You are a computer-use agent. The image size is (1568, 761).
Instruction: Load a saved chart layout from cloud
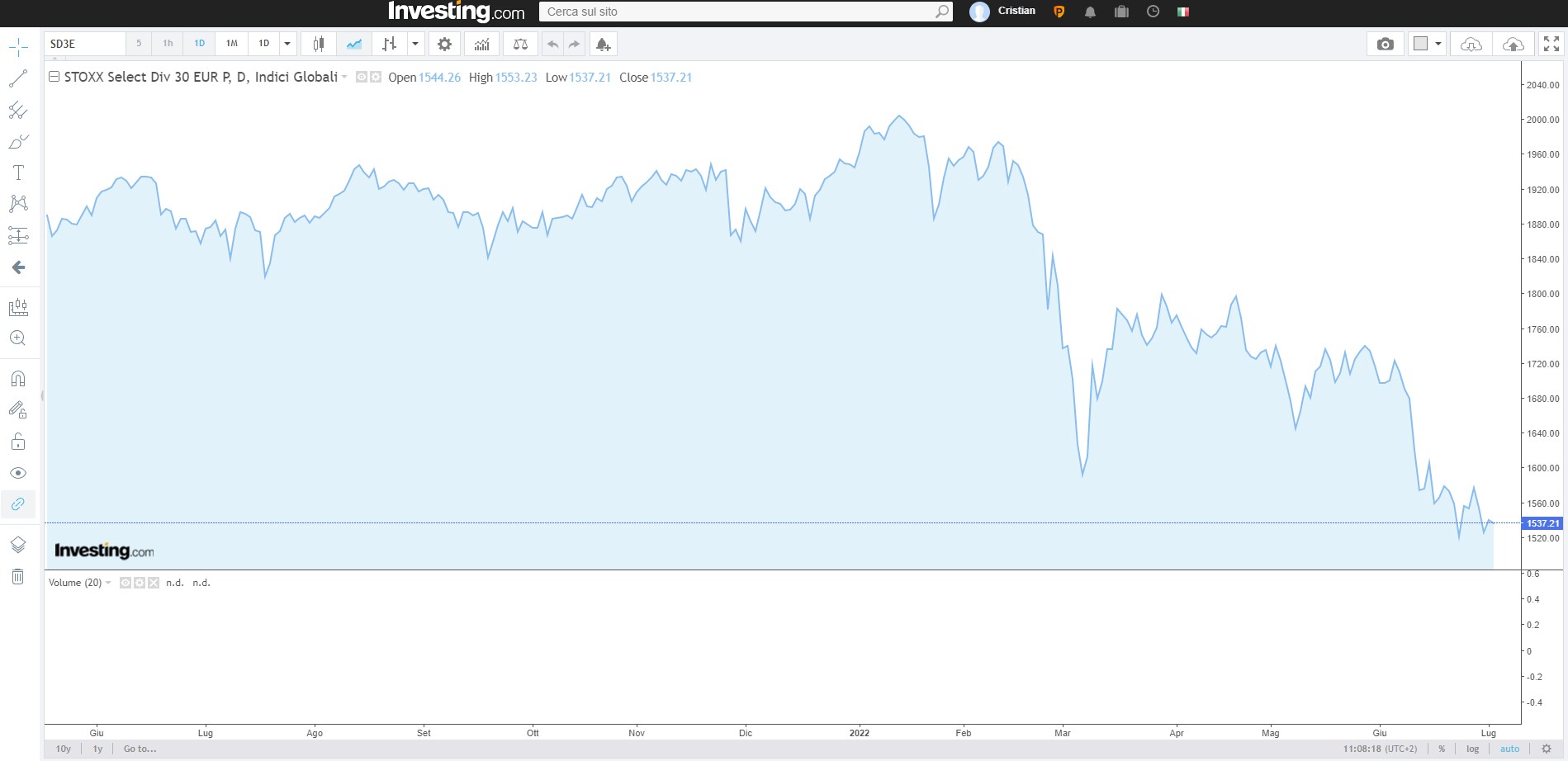pyautogui.click(x=1471, y=44)
